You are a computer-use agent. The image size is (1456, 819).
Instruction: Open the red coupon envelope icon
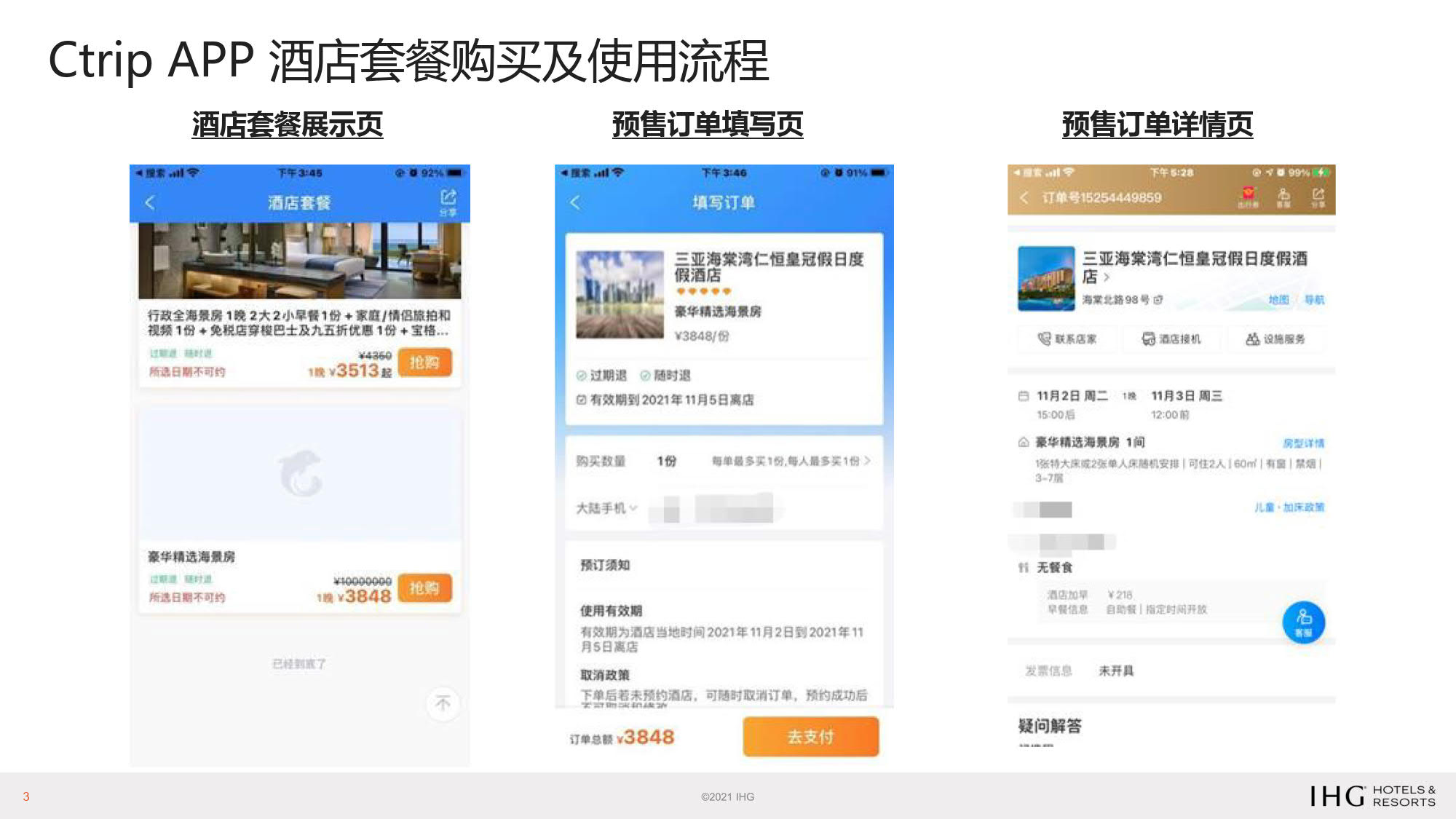click(1249, 197)
